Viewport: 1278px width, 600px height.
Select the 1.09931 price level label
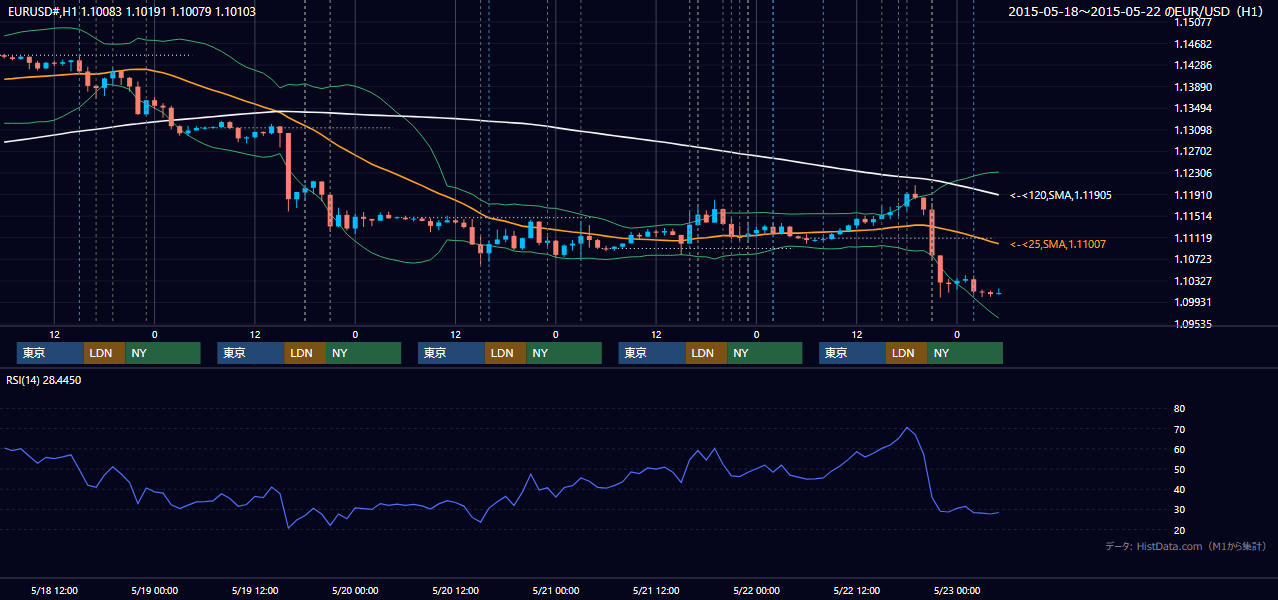point(1192,302)
